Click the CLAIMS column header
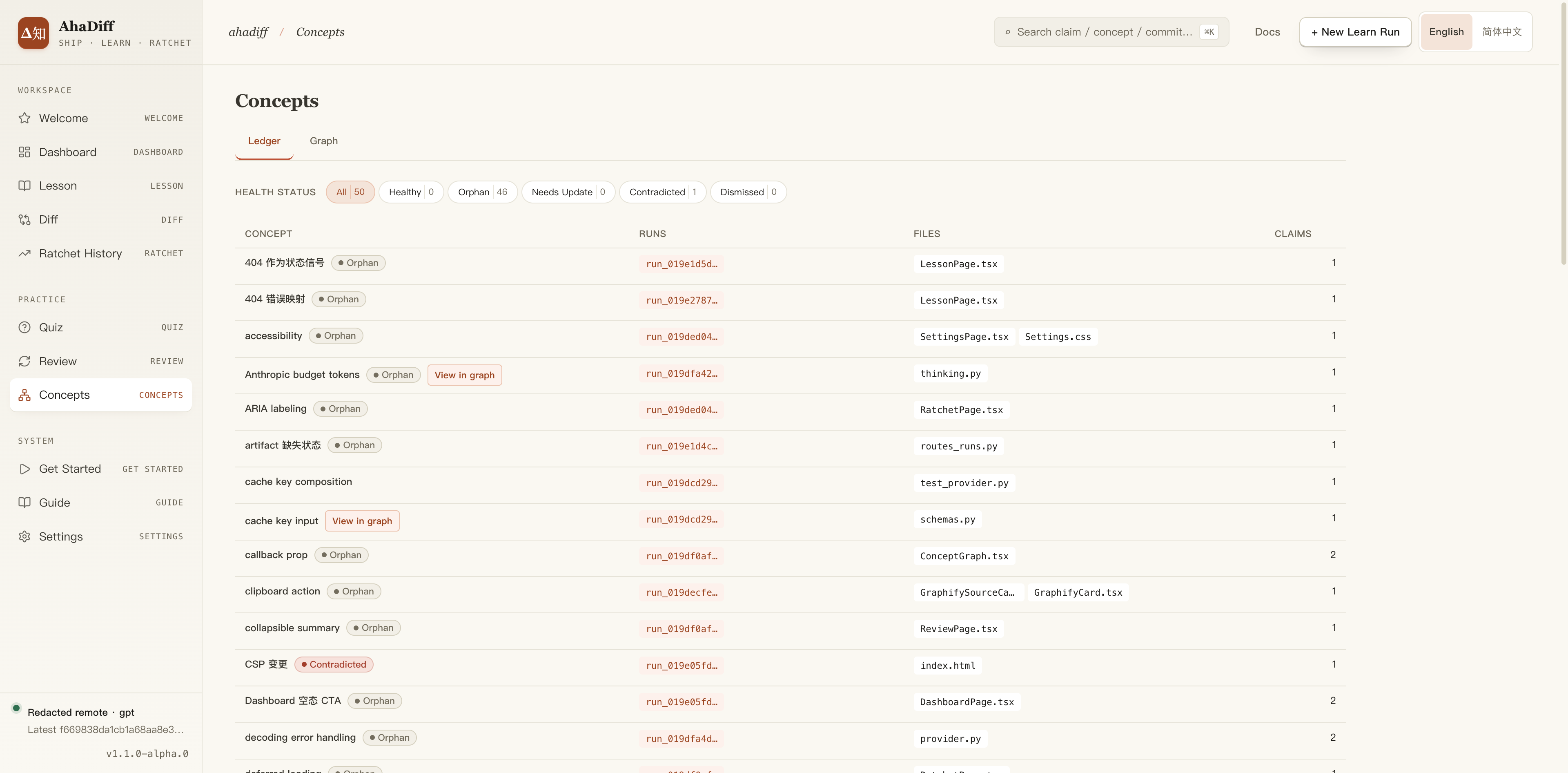The image size is (1568, 773). [1293, 234]
